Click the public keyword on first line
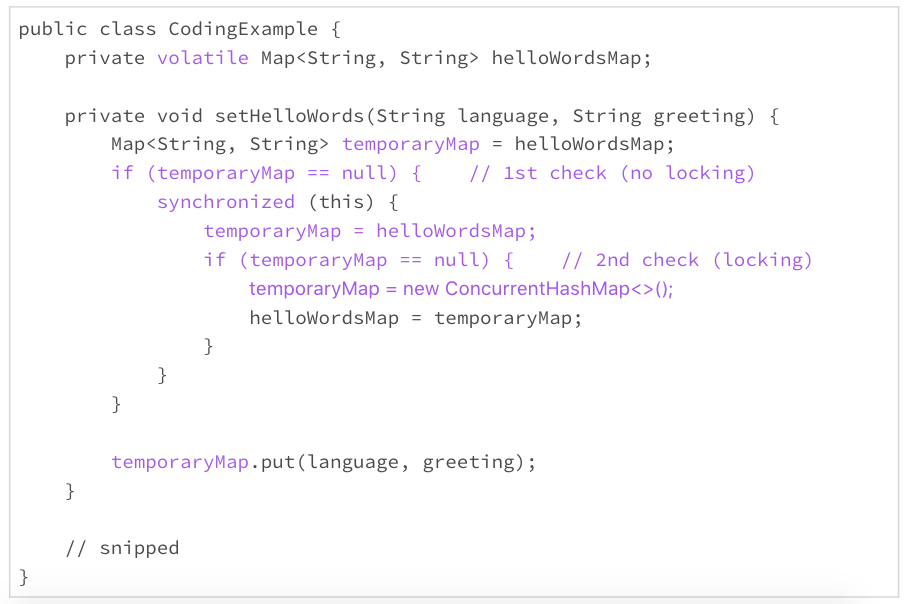908x604 pixels. [x=53, y=29]
